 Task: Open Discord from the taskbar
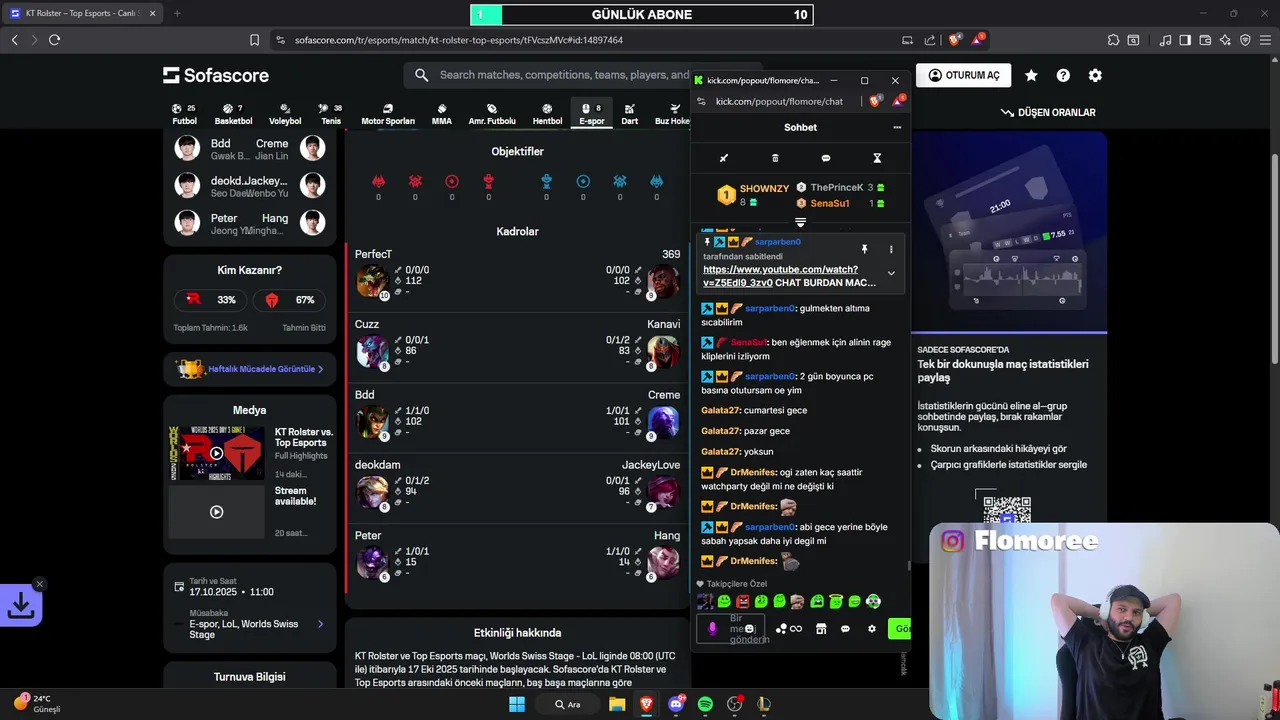pyautogui.click(x=676, y=704)
